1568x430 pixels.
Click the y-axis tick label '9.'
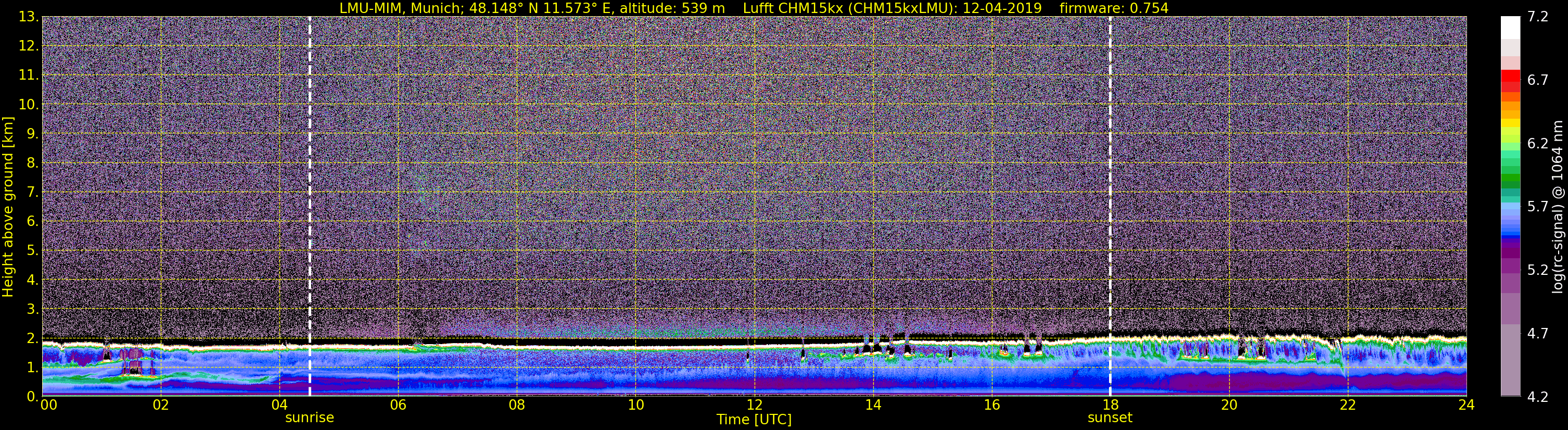coord(32,133)
